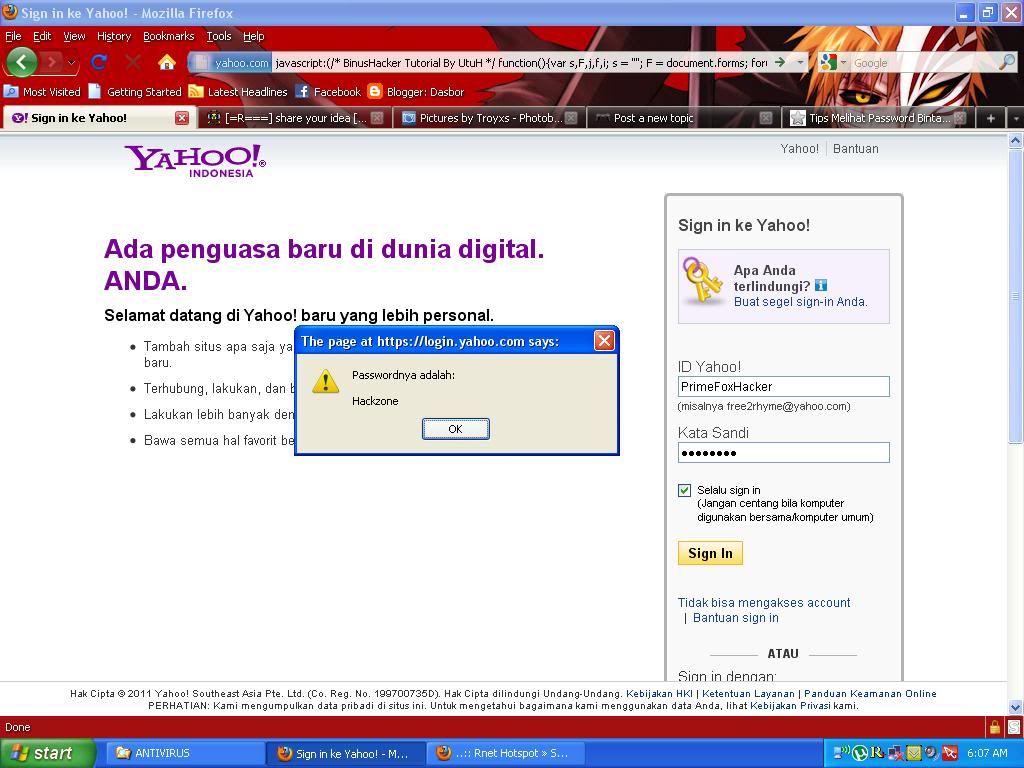Click the disconnected network tray icon
The height and width of the screenshot is (768, 1024).
tap(895, 753)
